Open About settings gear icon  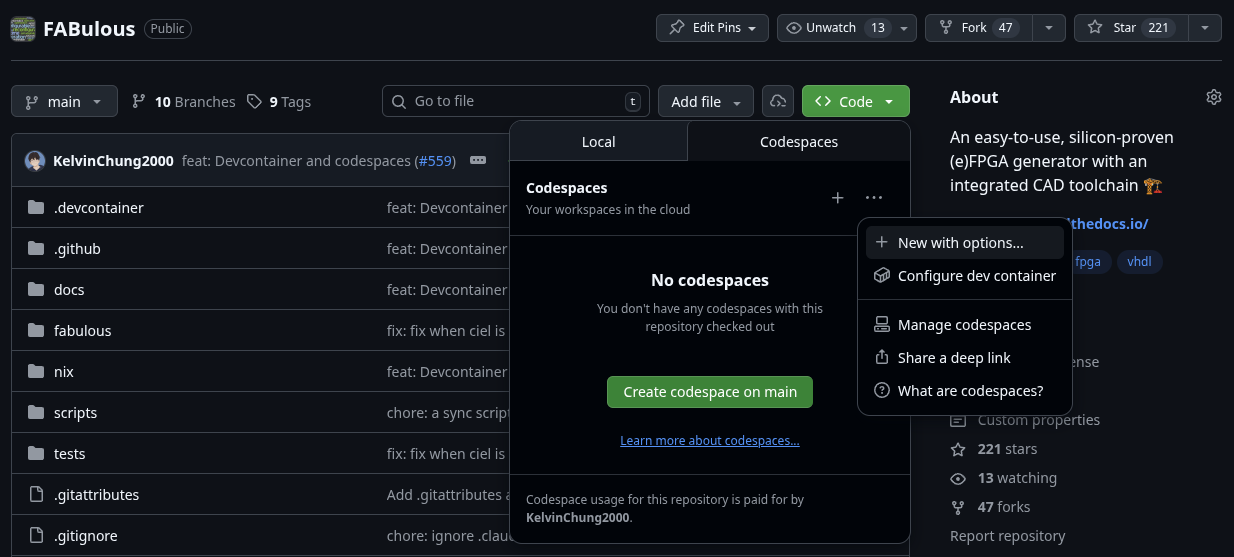point(1214,97)
